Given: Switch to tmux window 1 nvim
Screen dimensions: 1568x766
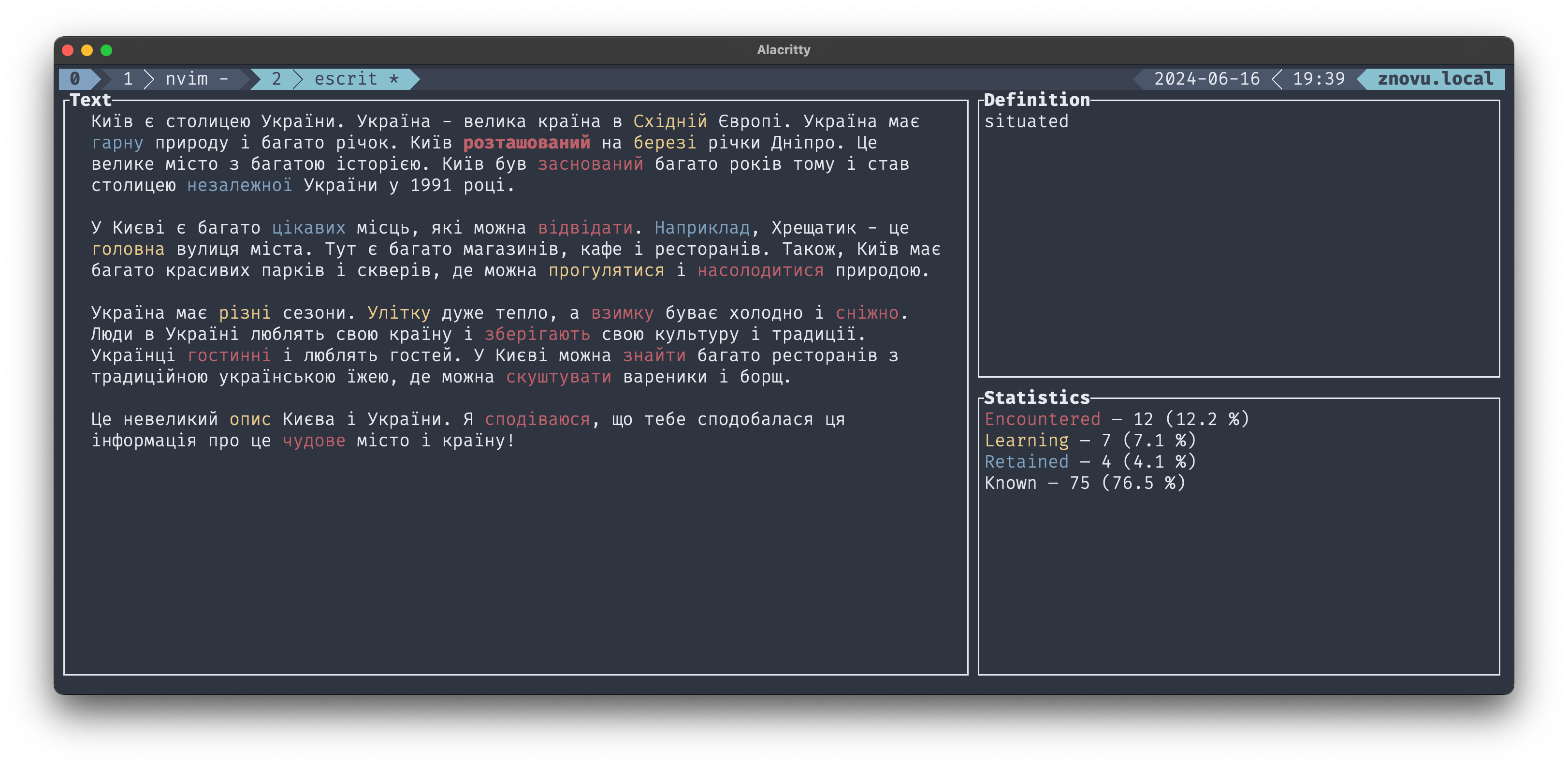Looking at the screenshot, I should point(175,79).
